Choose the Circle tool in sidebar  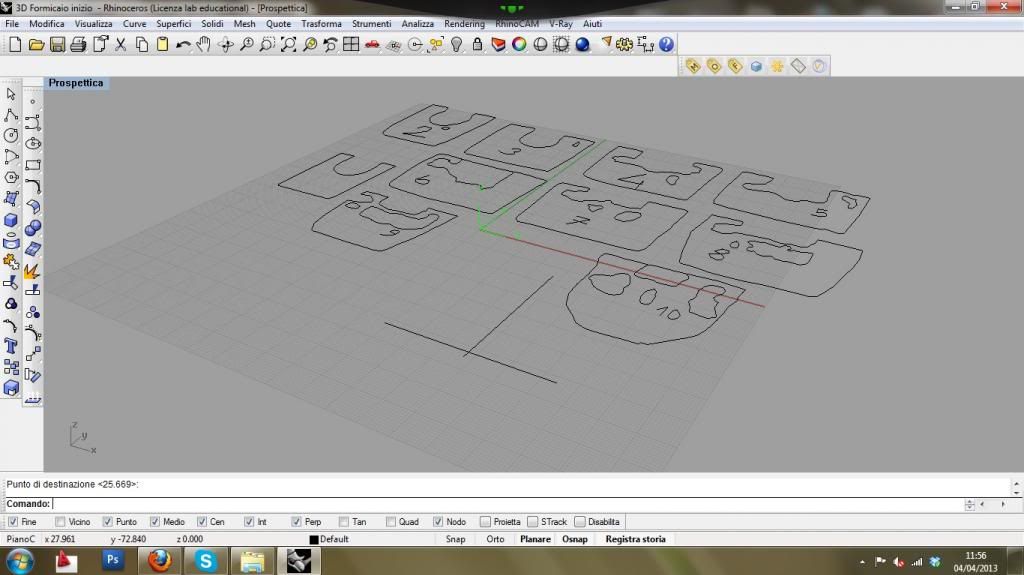(x=11, y=136)
